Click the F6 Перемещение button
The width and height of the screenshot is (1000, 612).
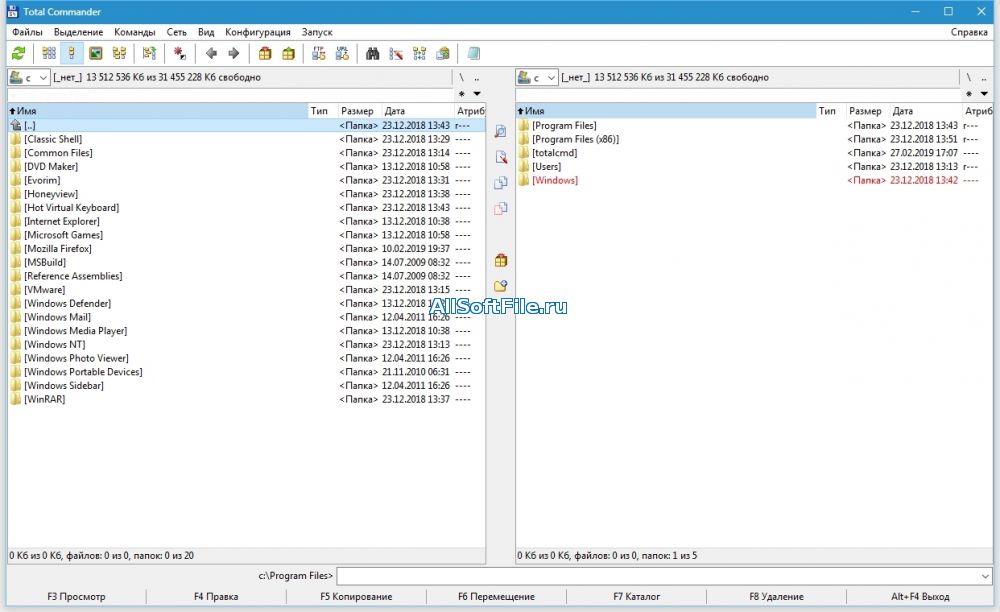click(496, 597)
